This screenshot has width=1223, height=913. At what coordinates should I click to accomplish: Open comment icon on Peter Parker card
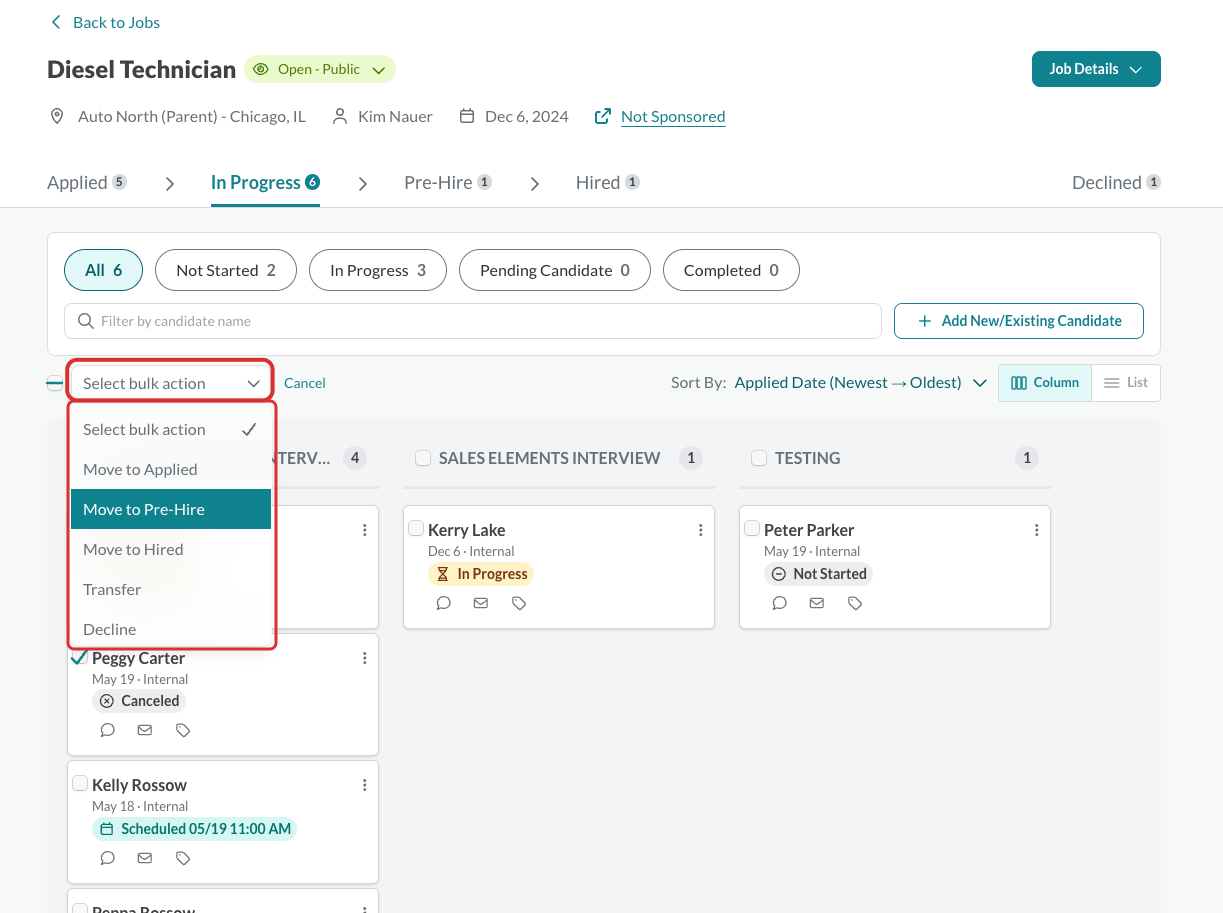[x=780, y=603]
